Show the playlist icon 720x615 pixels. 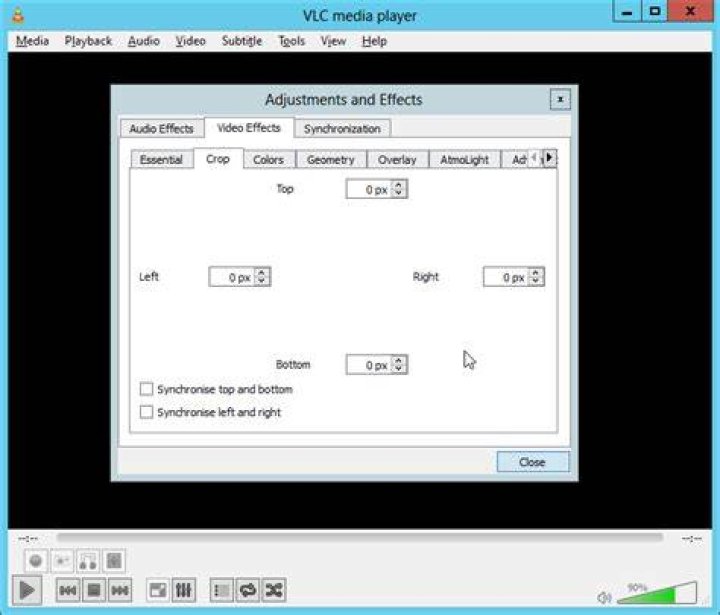tap(222, 590)
